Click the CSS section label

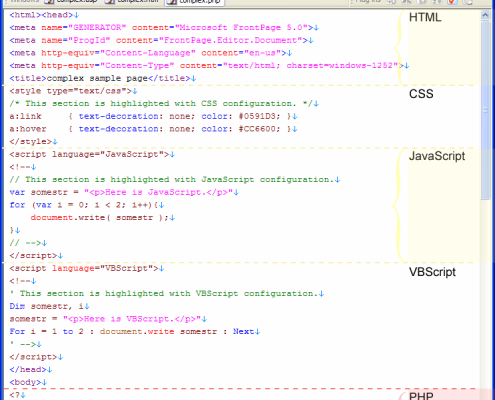(x=421, y=94)
